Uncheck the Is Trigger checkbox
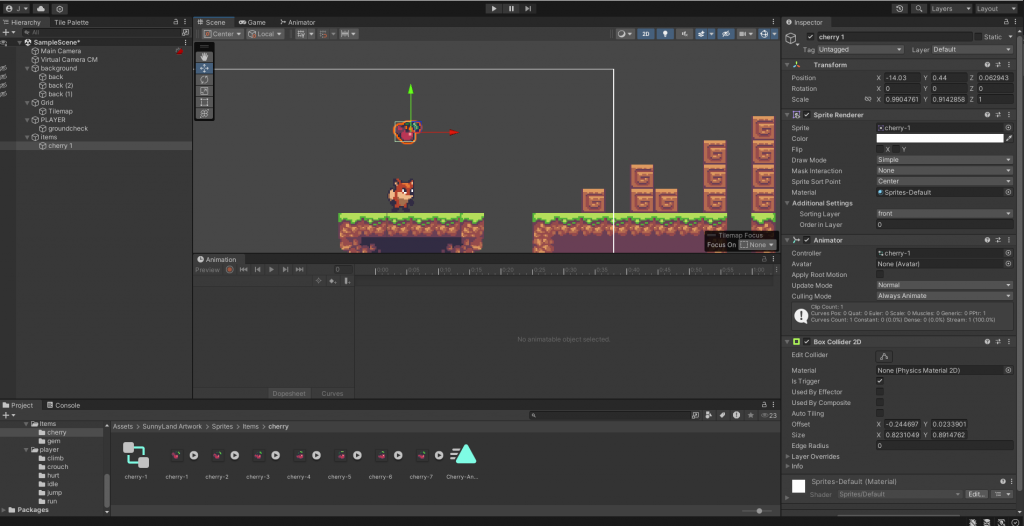The image size is (1024, 526). [880, 381]
